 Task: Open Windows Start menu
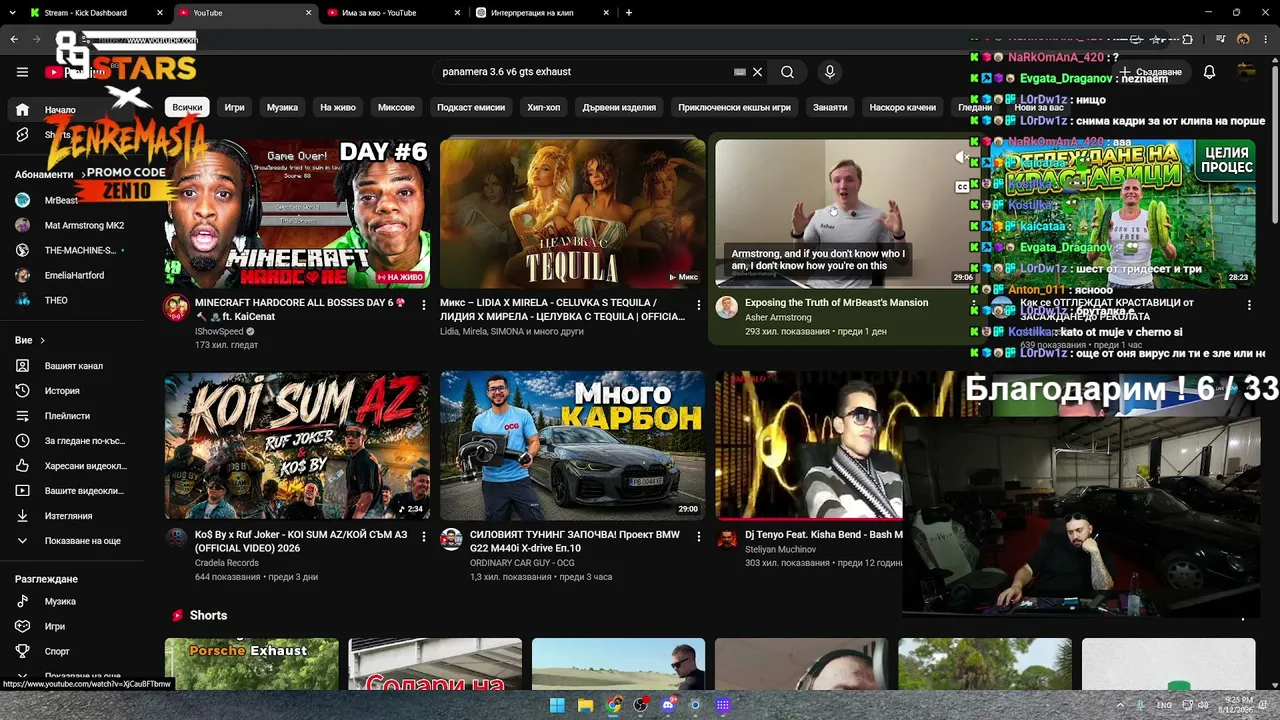pos(557,705)
